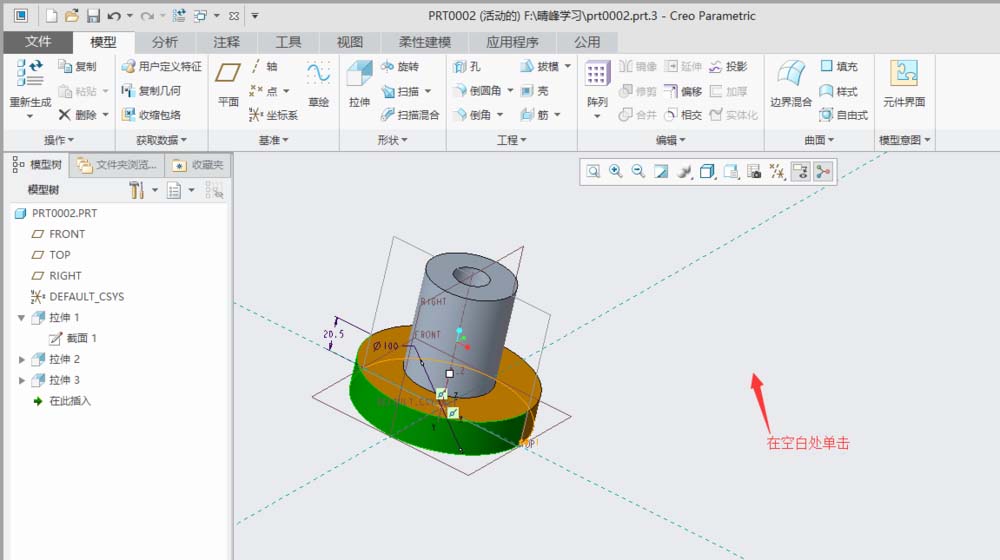Expand the 形状 group dropdown
Image resolution: width=1000 pixels, height=560 pixels.
(392, 140)
